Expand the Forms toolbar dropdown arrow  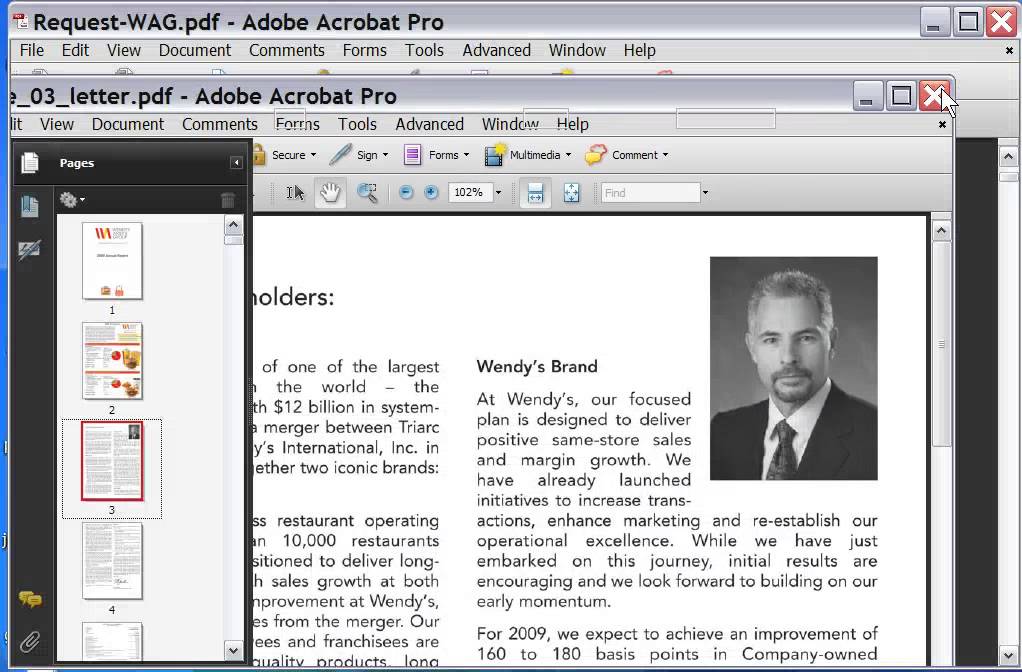coord(466,155)
